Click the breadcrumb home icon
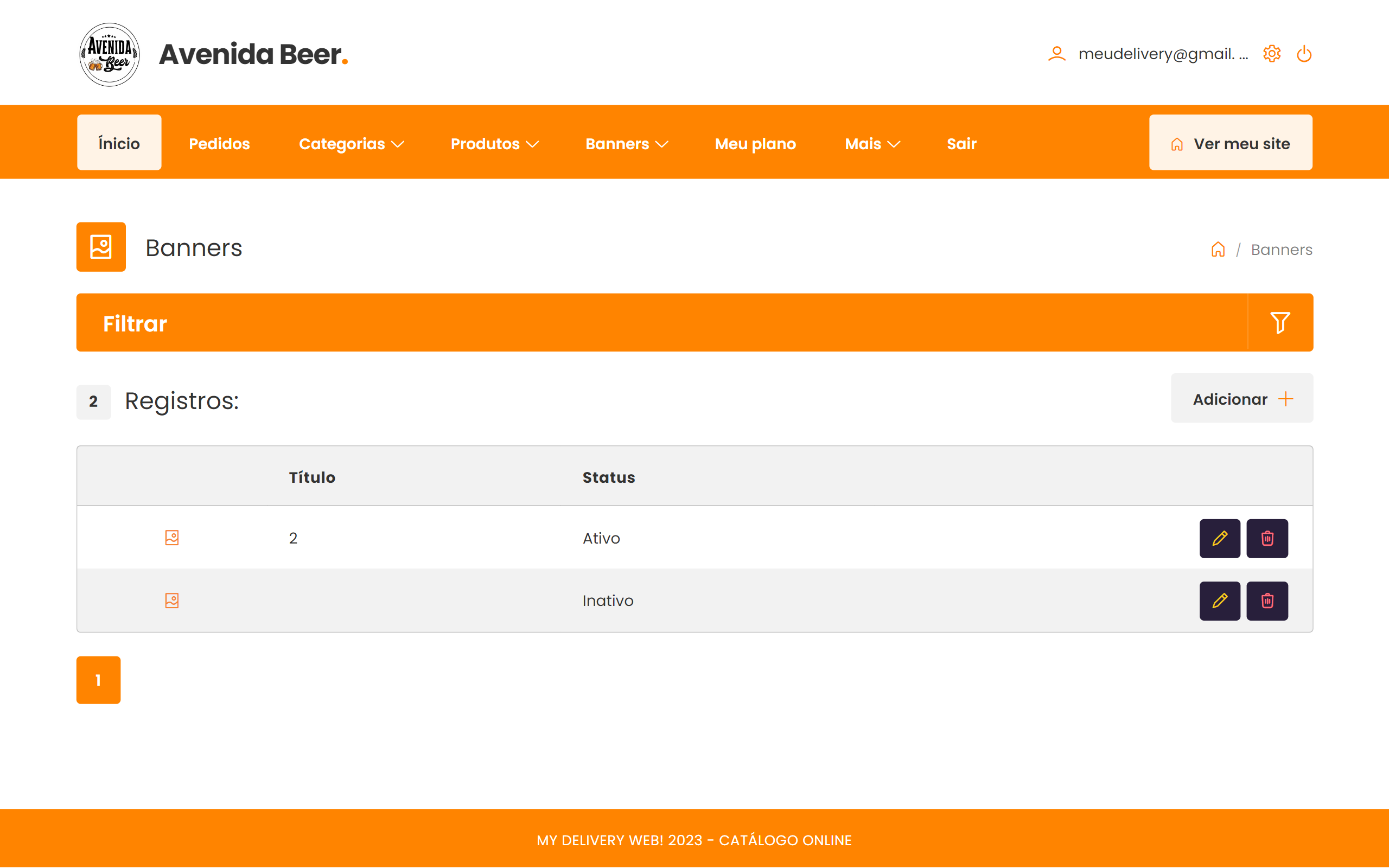 pos(1218,250)
